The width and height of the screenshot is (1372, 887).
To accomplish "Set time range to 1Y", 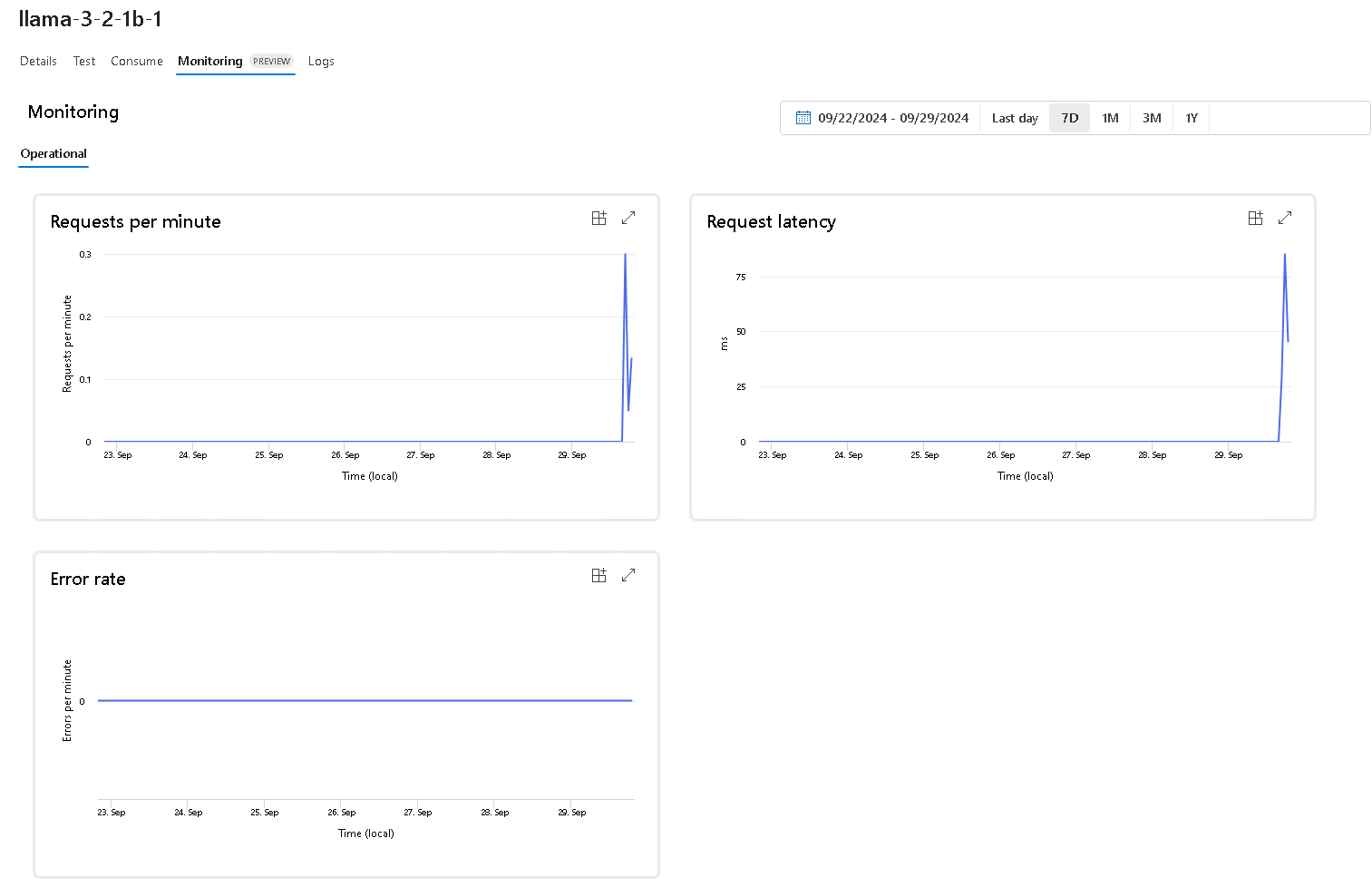I will pyautogui.click(x=1192, y=118).
